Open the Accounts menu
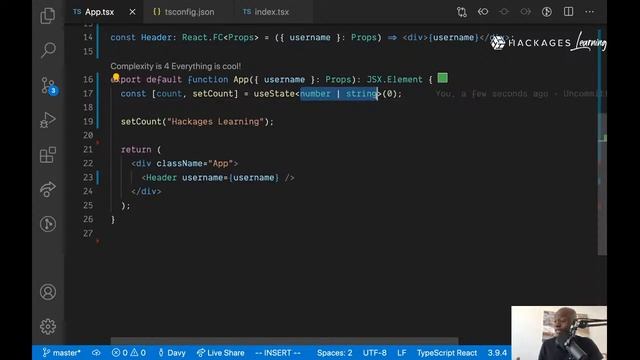Image resolution: width=640 pixels, height=360 pixels. click(48, 292)
